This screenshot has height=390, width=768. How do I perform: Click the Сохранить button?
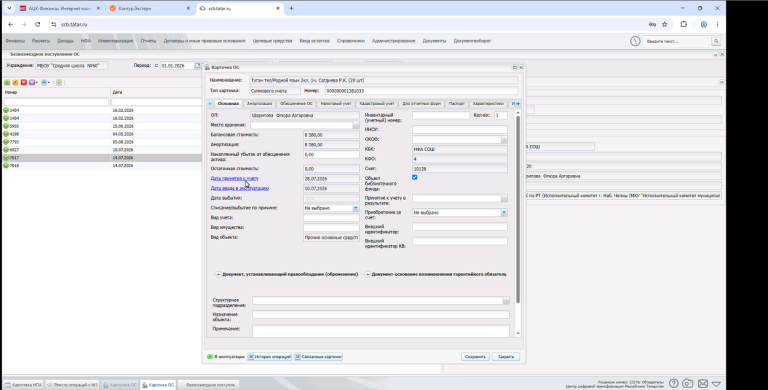475,357
